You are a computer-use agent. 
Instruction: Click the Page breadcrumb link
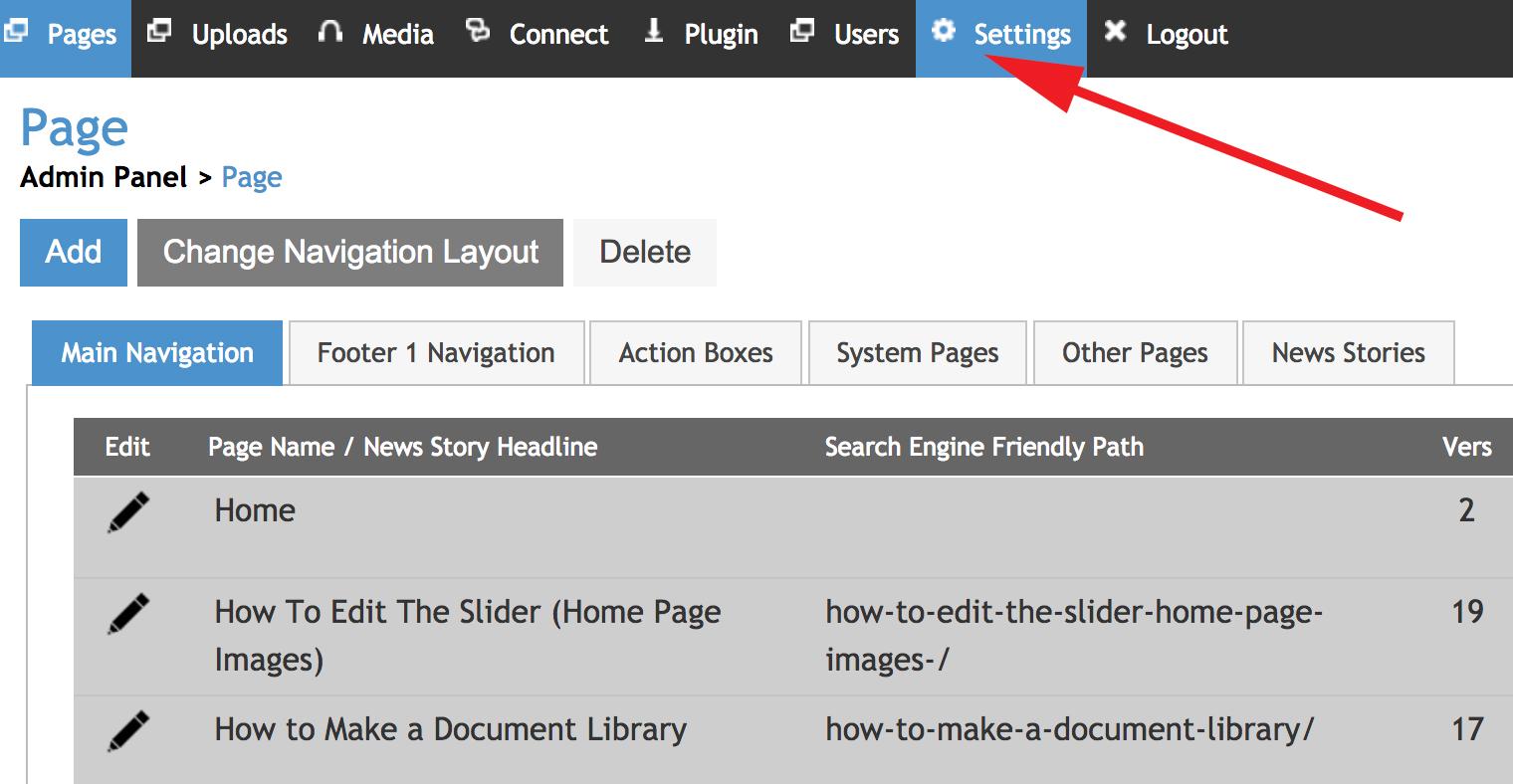click(x=252, y=178)
